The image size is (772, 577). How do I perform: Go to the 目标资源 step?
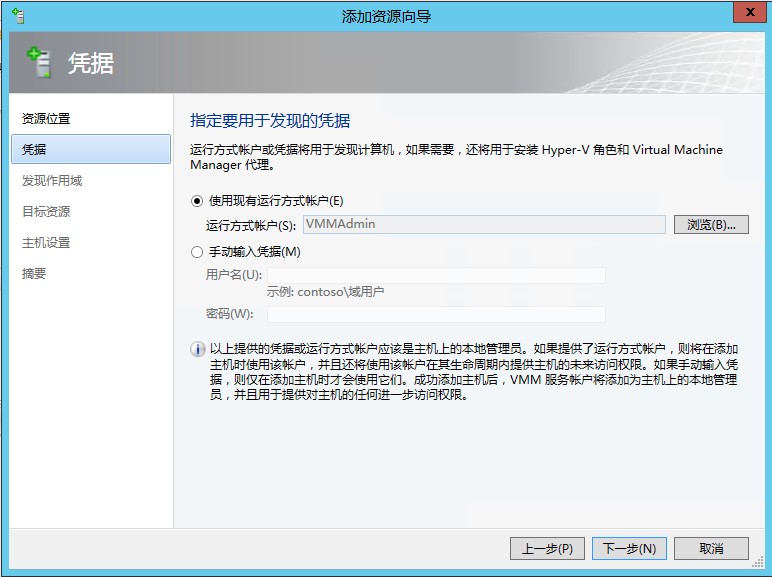coord(46,212)
